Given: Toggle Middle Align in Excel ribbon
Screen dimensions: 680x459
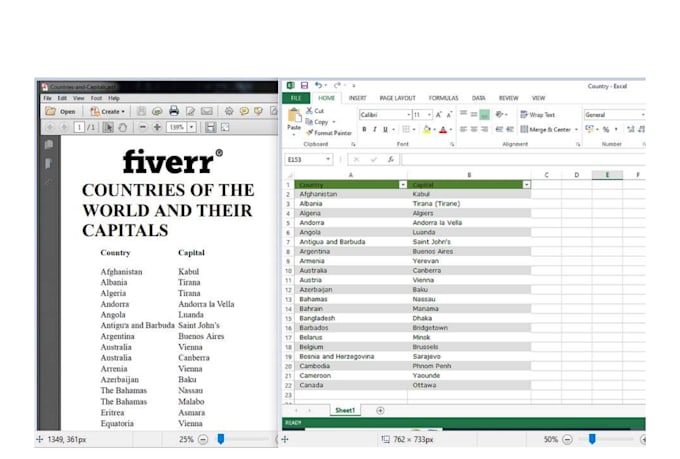Looking at the screenshot, I should 474,114.
